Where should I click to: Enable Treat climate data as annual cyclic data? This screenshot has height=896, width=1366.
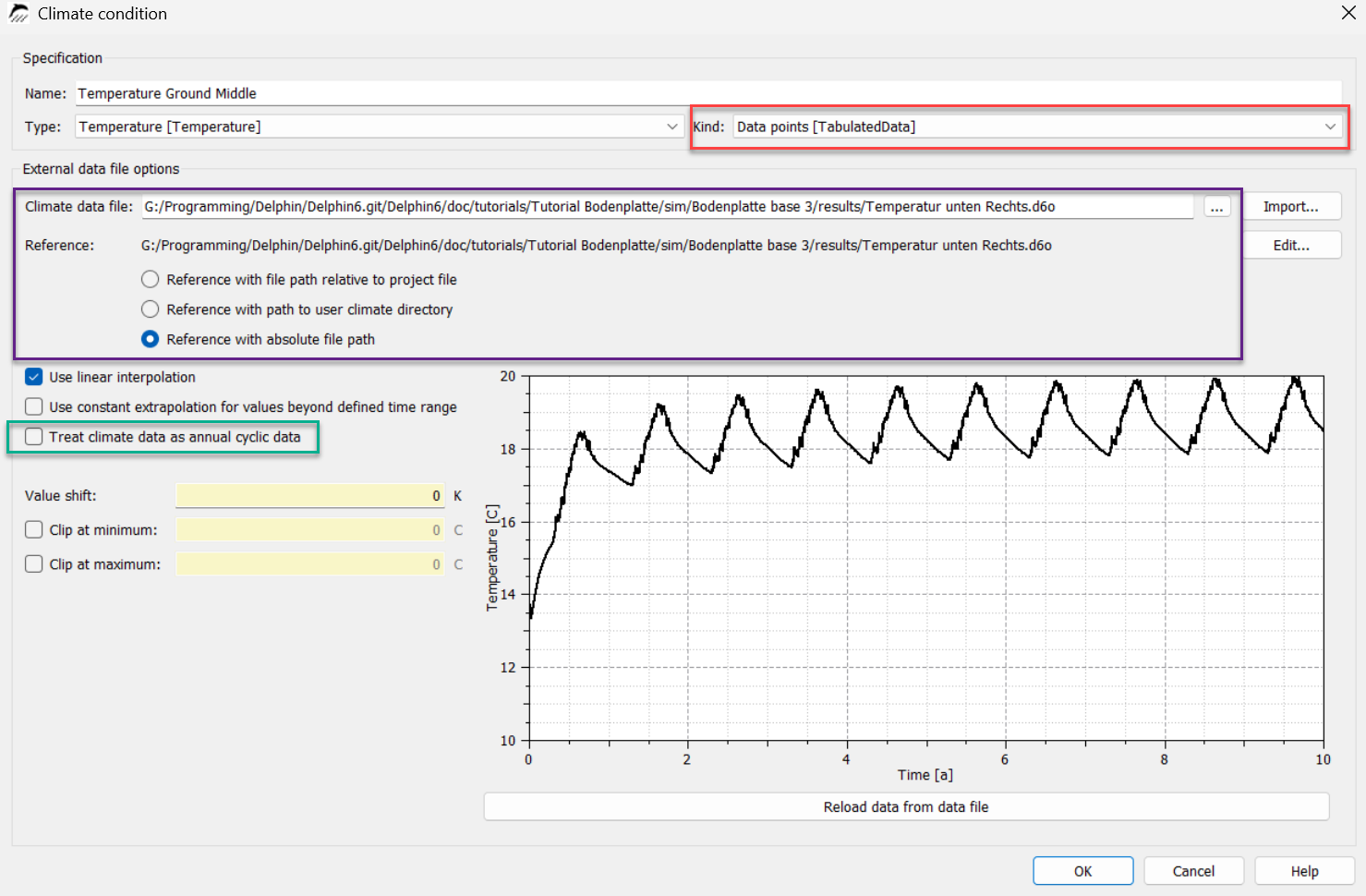click(x=34, y=437)
